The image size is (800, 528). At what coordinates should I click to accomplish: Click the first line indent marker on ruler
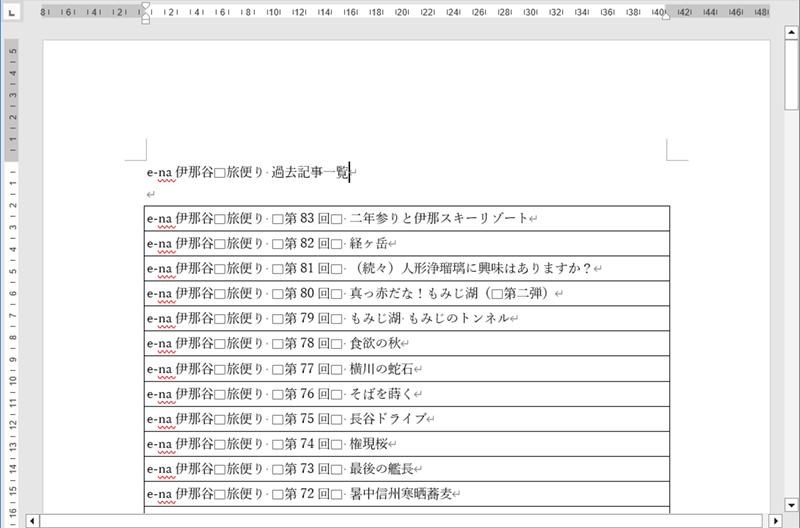[x=145, y=6]
